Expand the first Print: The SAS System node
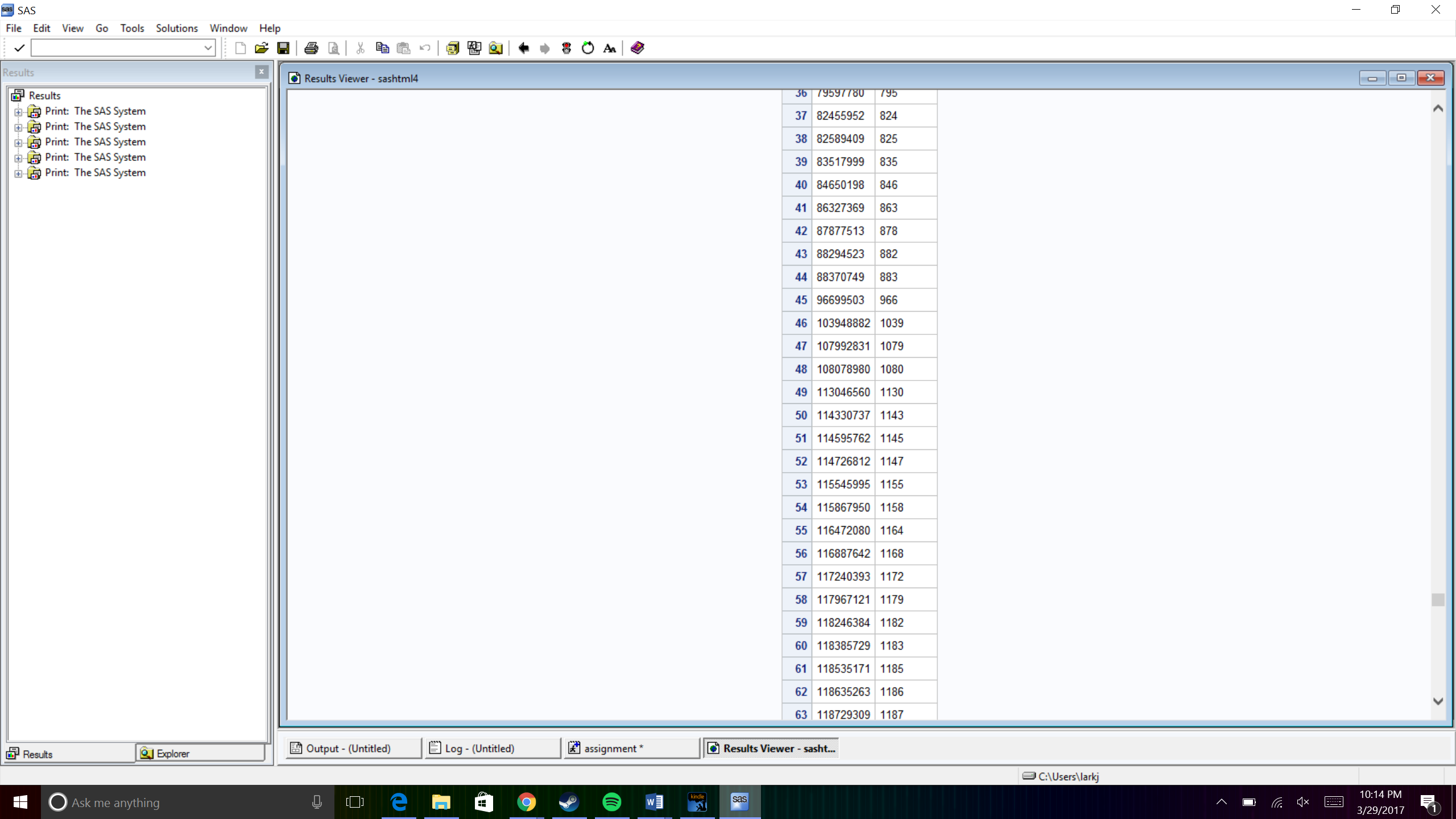1456x819 pixels. pos(18,112)
